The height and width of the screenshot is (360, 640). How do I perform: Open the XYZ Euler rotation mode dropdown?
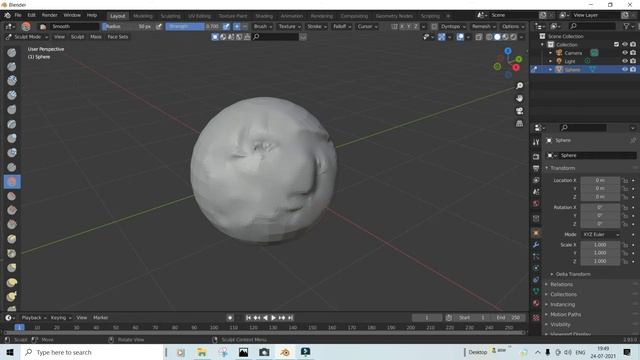tap(600, 235)
